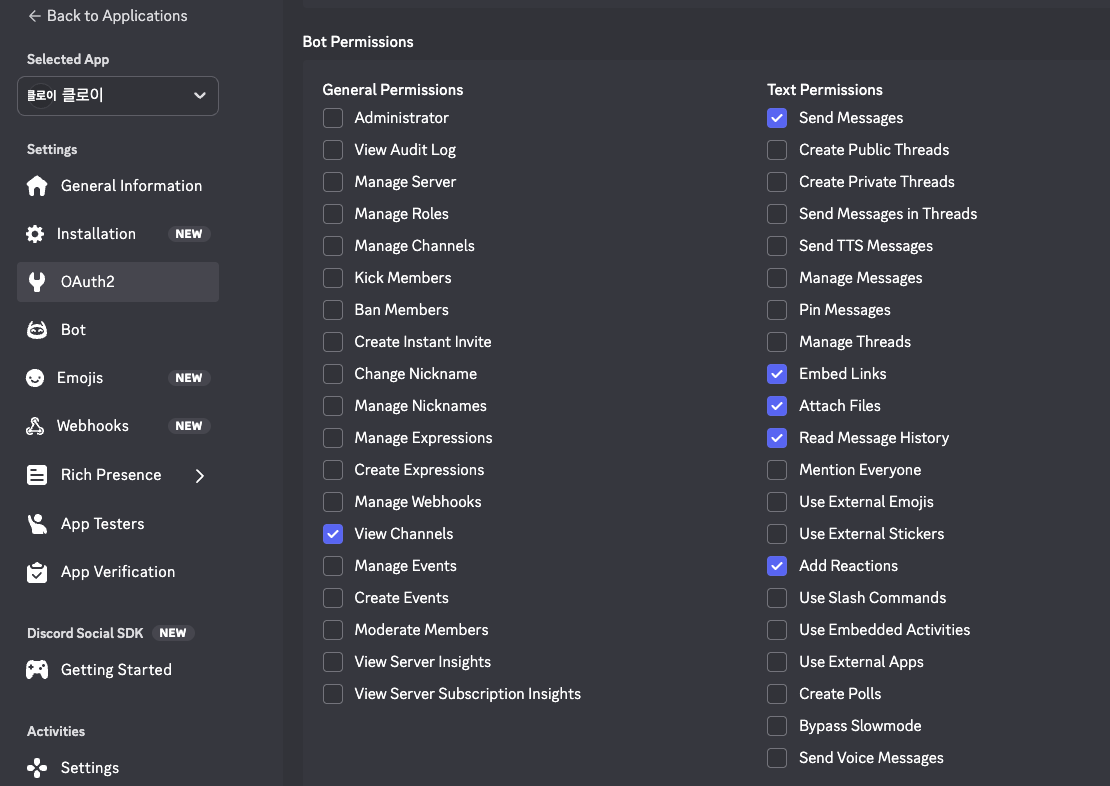Image resolution: width=1110 pixels, height=786 pixels.
Task: Check the Change Nickname permission
Action: pyautogui.click(x=333, y=374)
